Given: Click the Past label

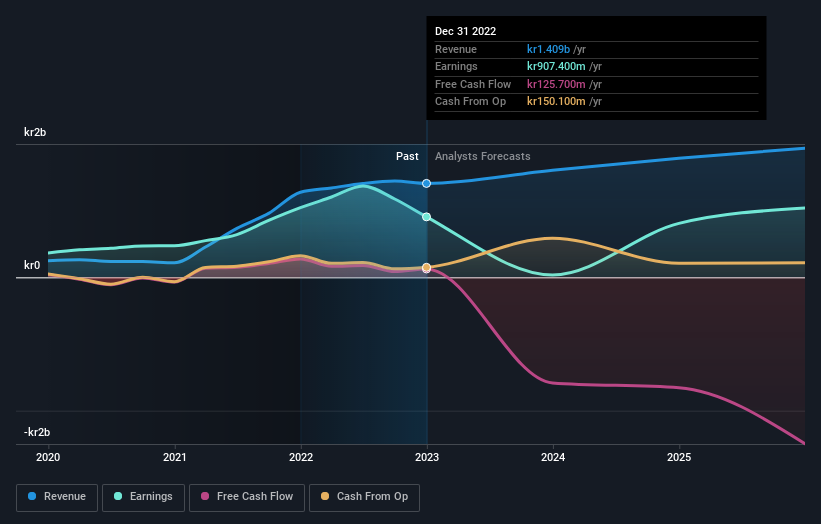Looking at the screenshot, I should 407,157.
